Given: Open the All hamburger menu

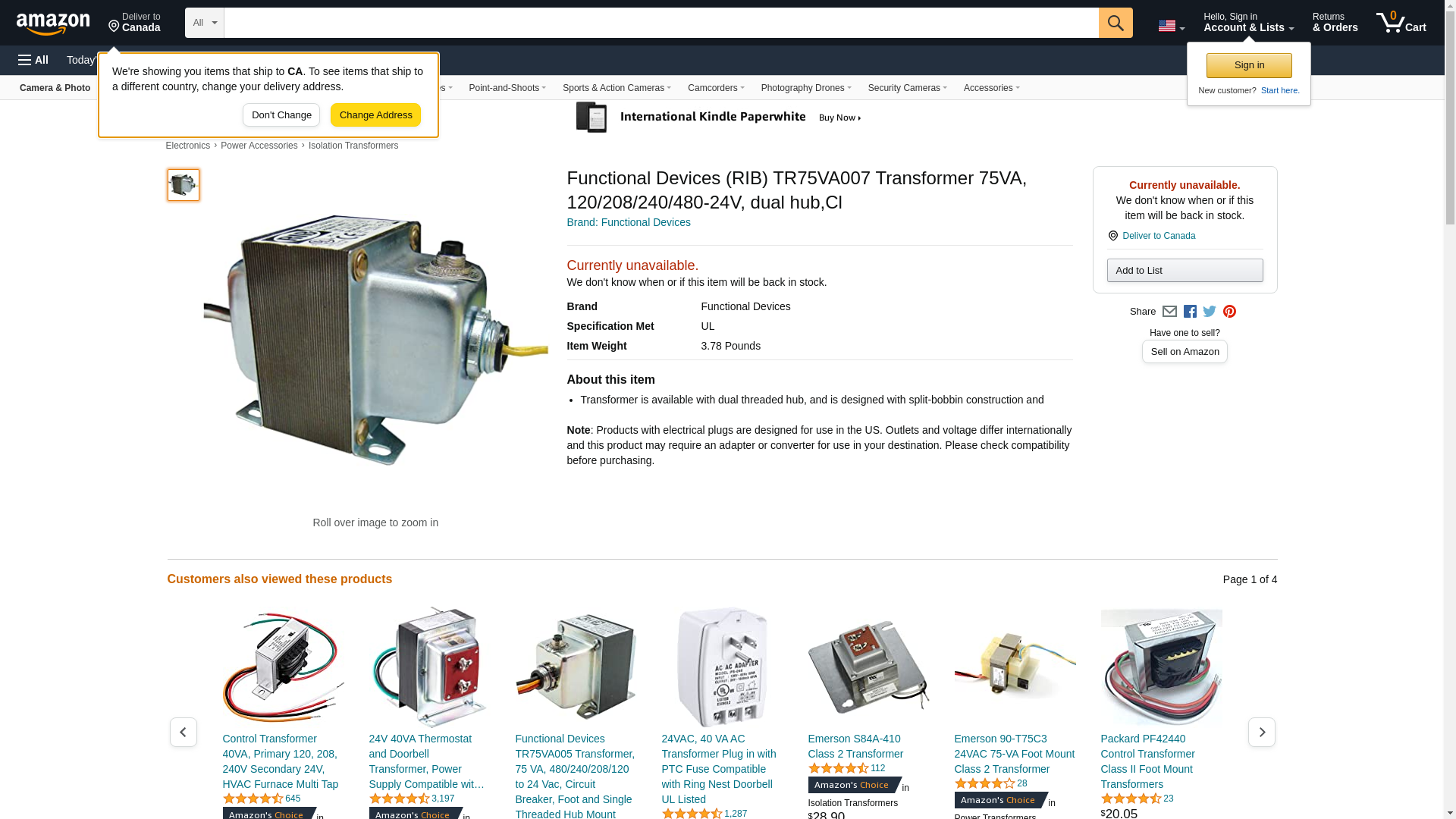Looking at the screenshot, I should 33,60.
